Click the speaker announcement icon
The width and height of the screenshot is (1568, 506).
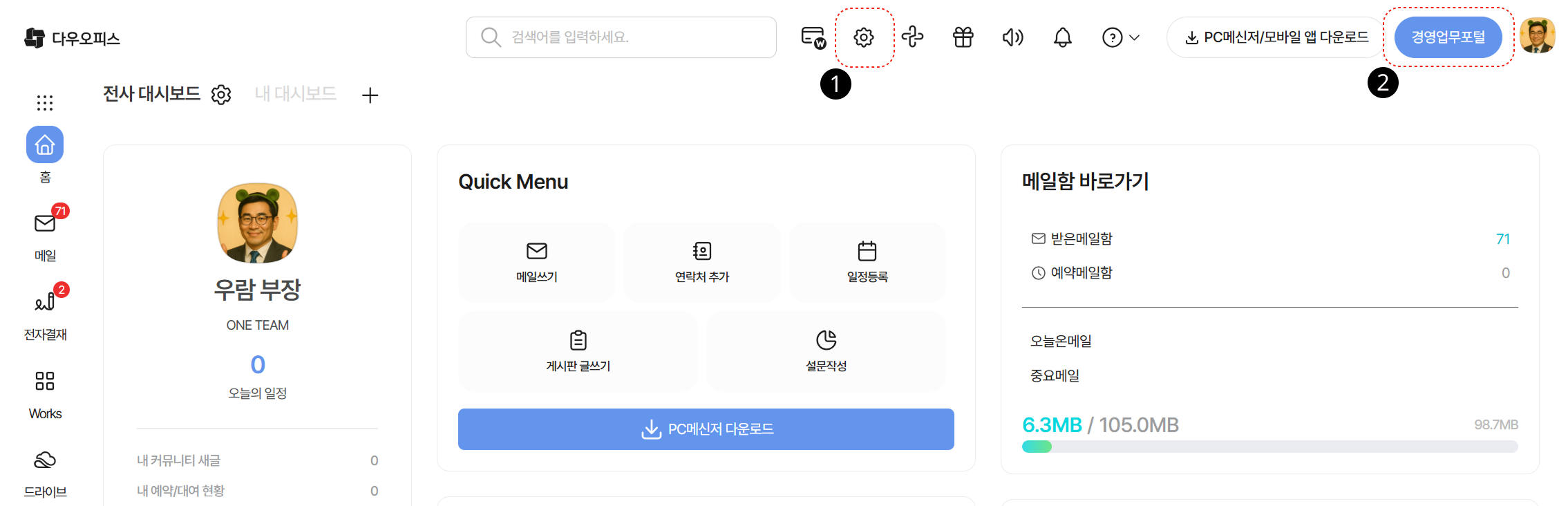click(1012, 37)
